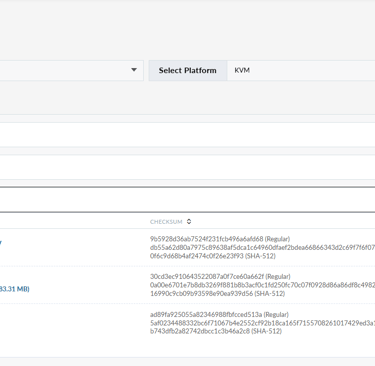Open the blue file link in first row
The image size is (375, 366).
point(1,242)
